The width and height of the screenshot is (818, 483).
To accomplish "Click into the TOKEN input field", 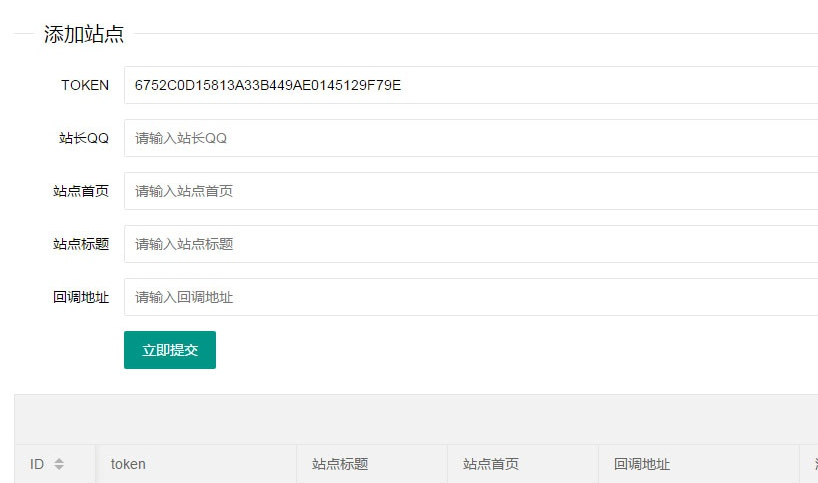I will (470, 85).
